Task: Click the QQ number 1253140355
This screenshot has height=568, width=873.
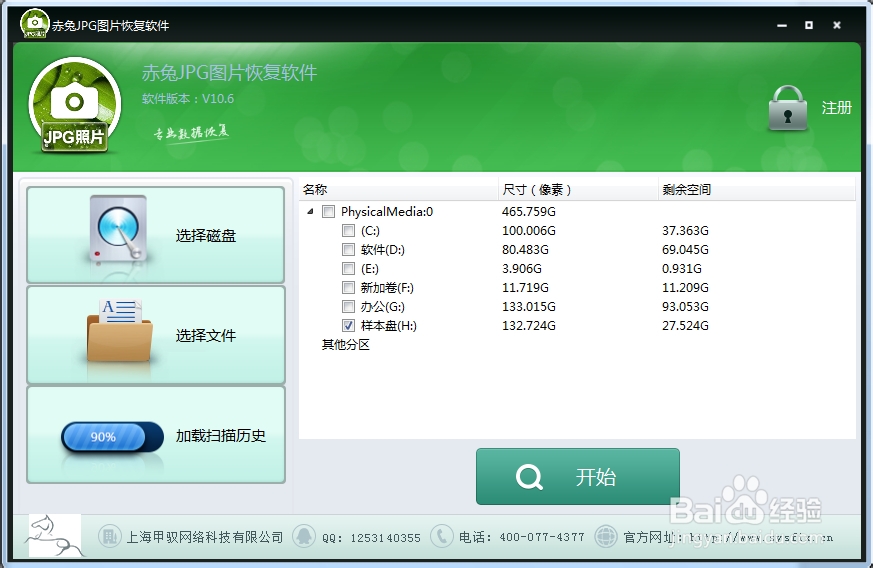Action: (x=385, y=538)
